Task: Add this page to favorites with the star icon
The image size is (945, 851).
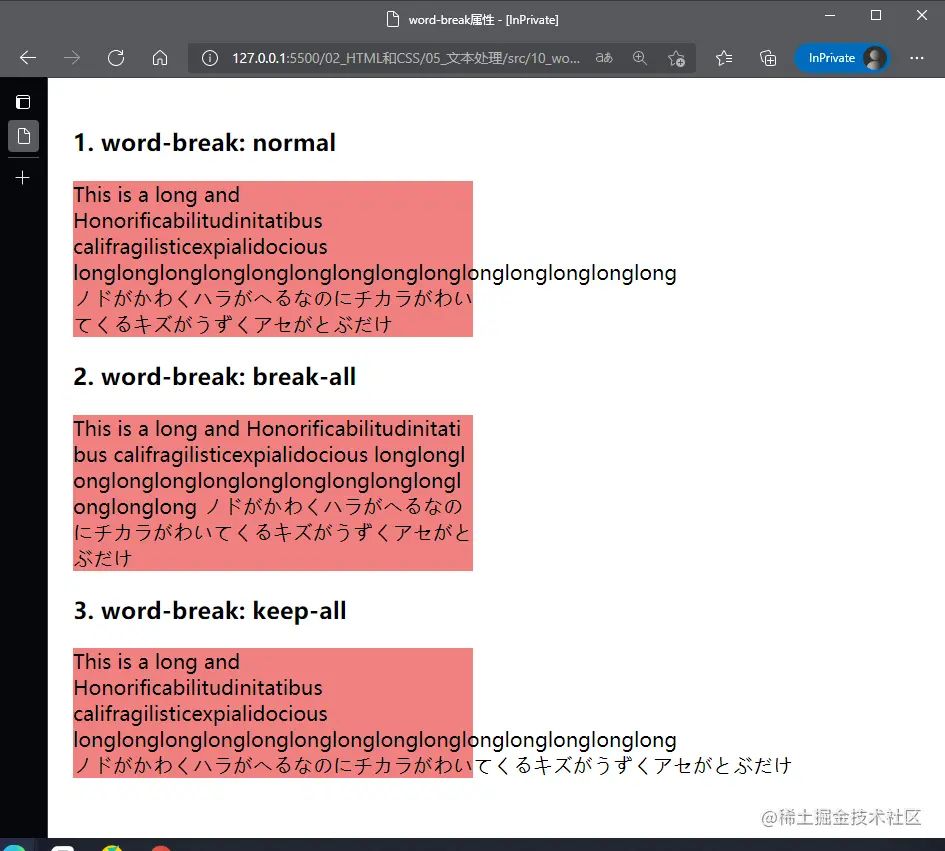Action: (677, 58)
